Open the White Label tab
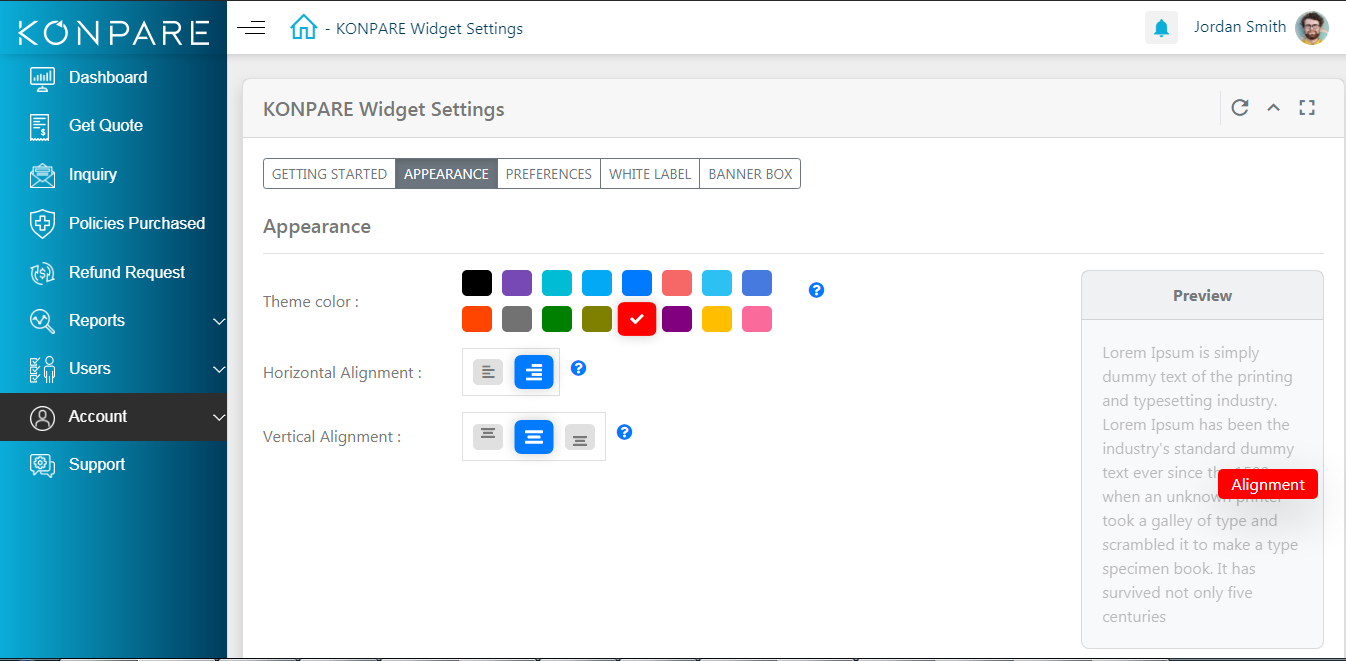This screenshot has width=1346, height=661. tap(650, 173)
